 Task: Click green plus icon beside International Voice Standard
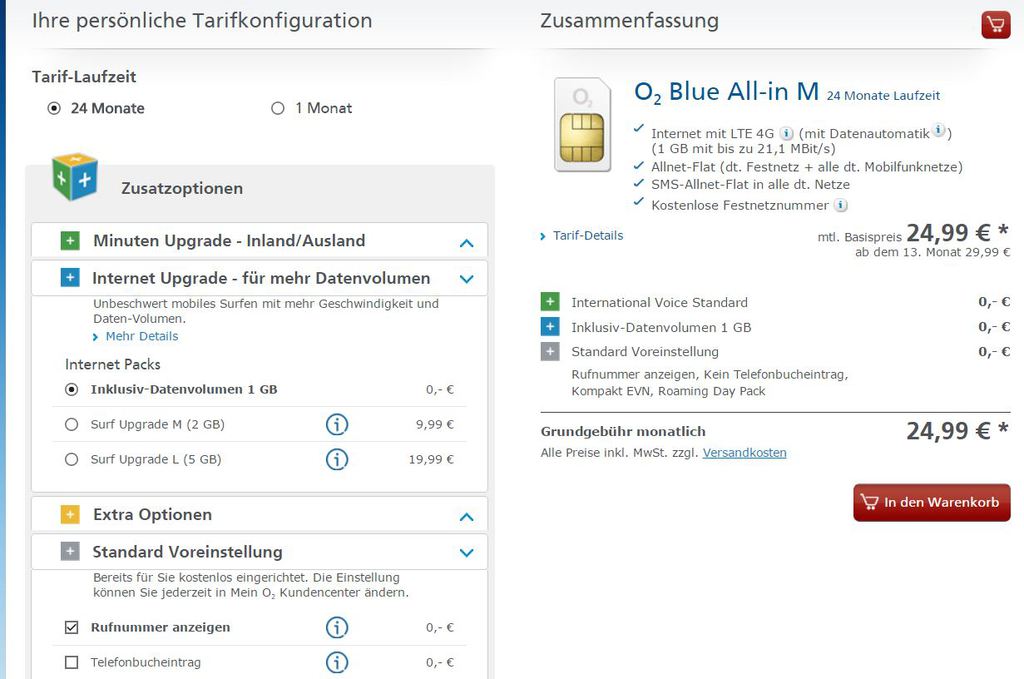[x=550, y=302]
